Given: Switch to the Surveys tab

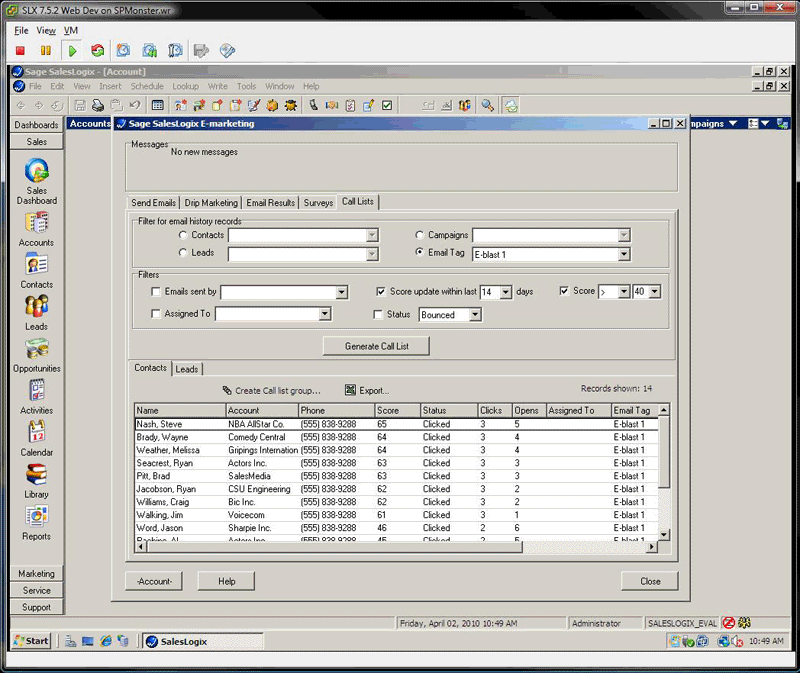Looking at the screenshot, I should pos(318,203).
